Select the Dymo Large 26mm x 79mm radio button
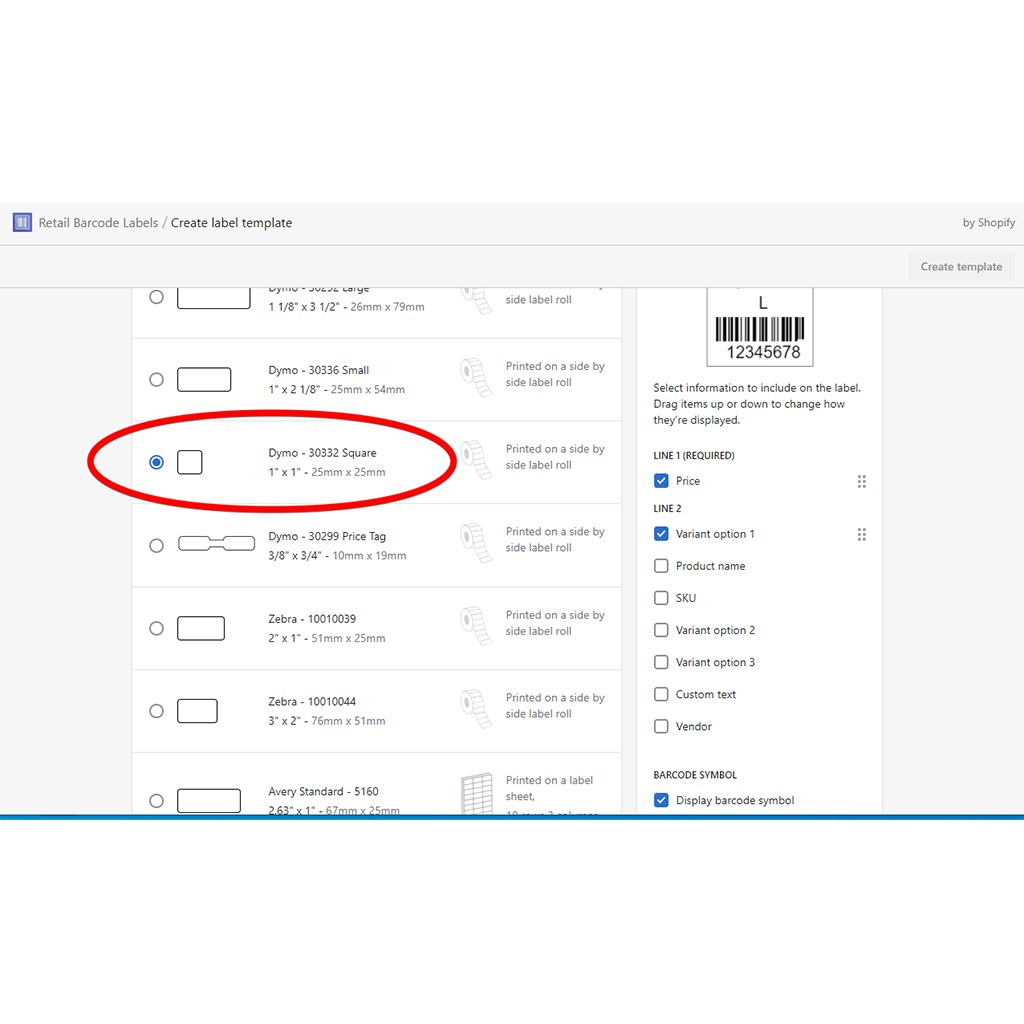 point(156,297)
